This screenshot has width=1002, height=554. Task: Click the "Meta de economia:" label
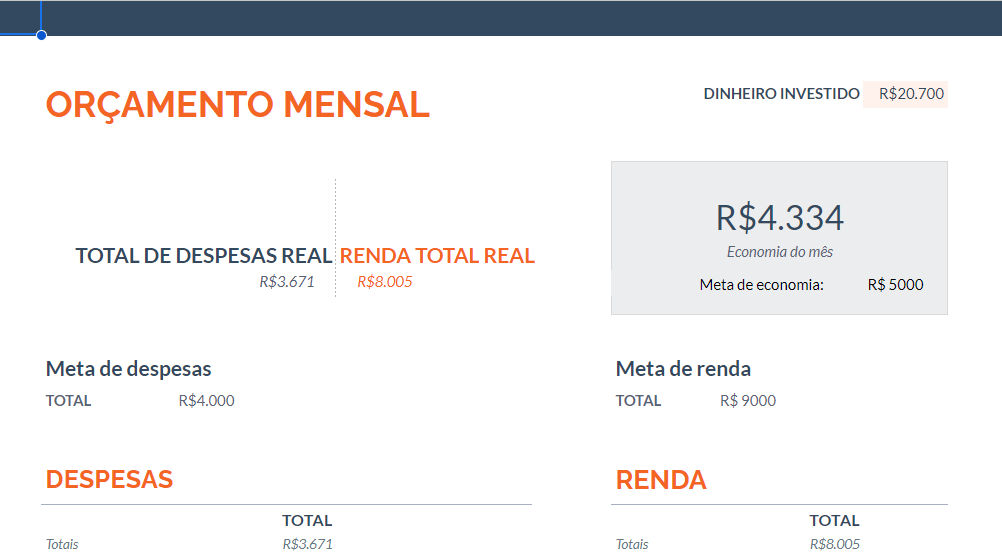[x=762, y=285]
